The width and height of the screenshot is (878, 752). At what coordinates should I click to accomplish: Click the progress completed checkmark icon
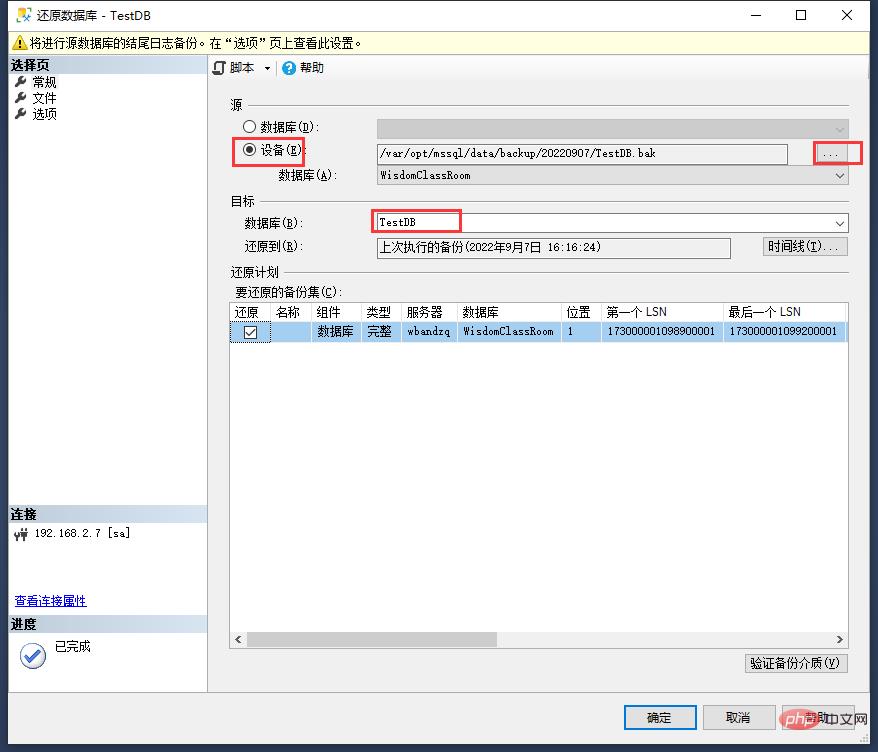33,655
